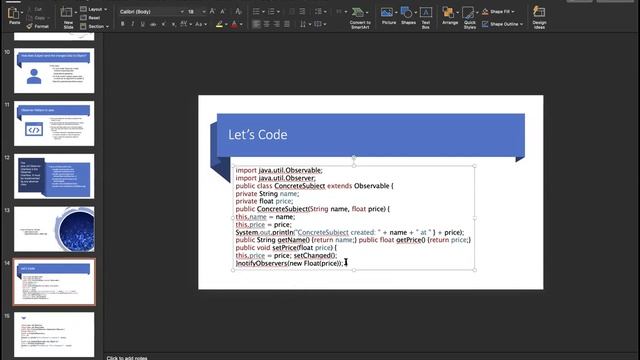Toggle superscript formatting
Screen dimensions: 640x360
(x=163, y=24)
